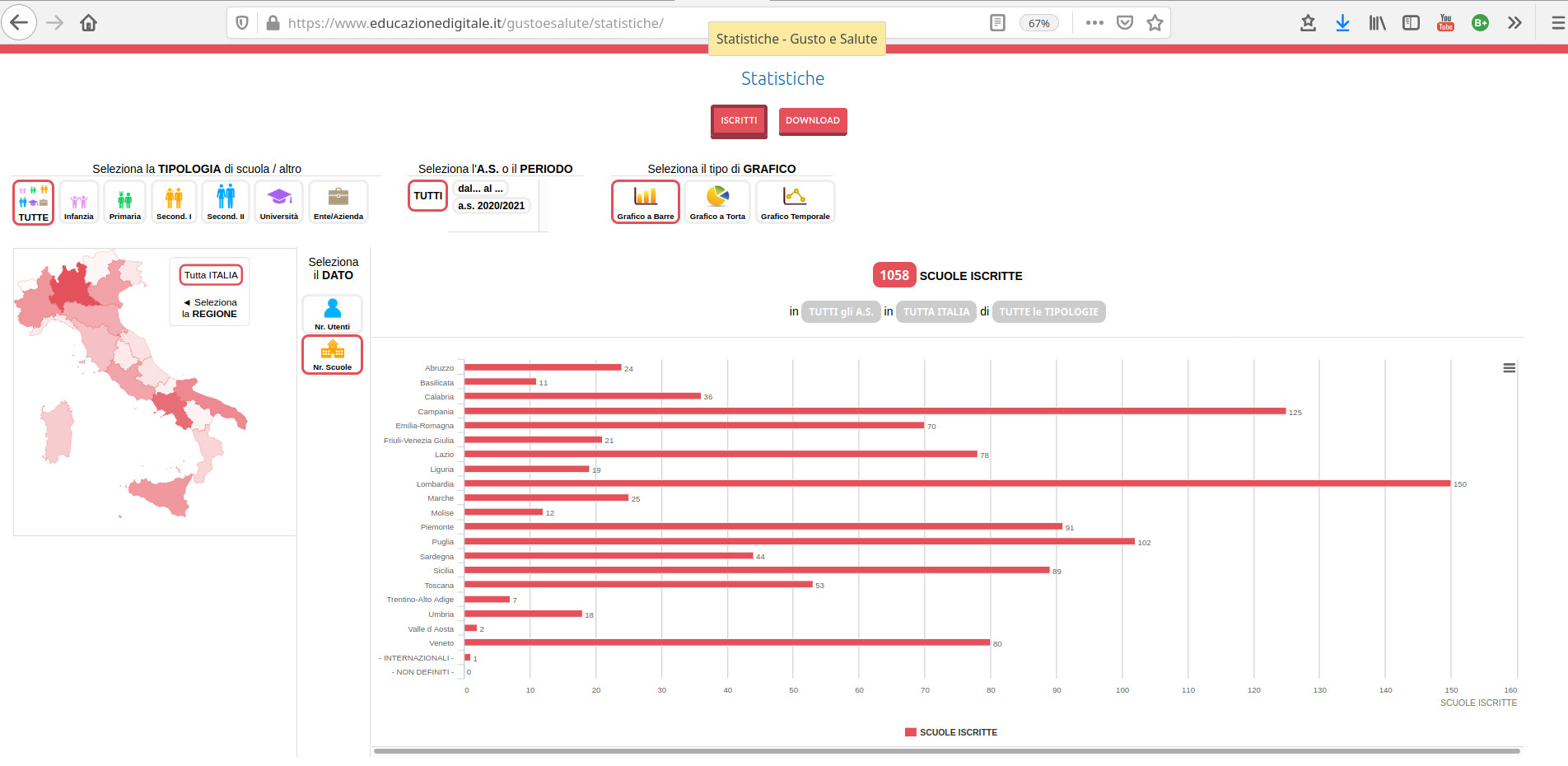Expand the Firefox toolbar overflow chevron
This screenshot has width=1568, height=766.
click(1514, 23)
